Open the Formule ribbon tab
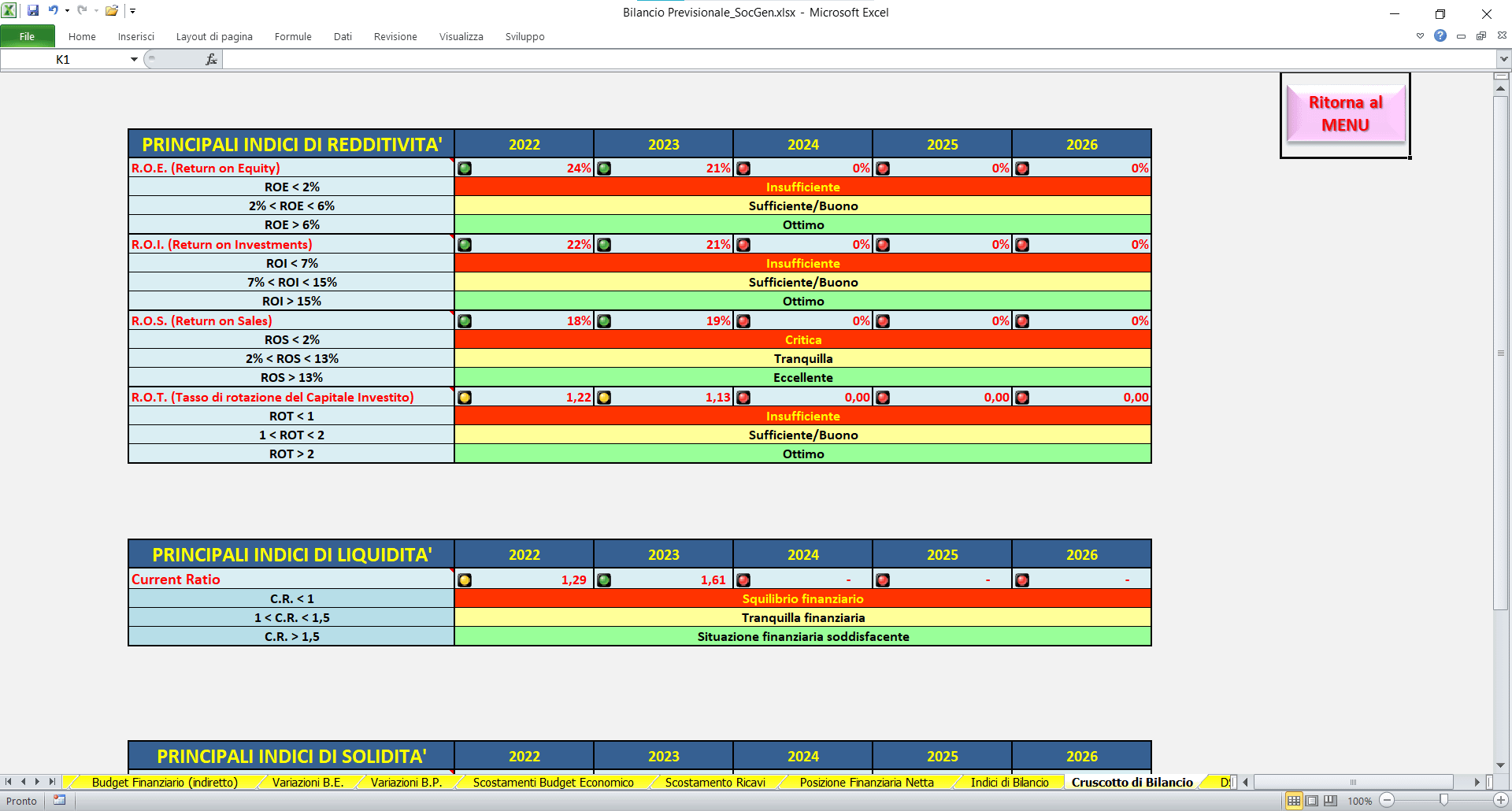 (293, 36)
